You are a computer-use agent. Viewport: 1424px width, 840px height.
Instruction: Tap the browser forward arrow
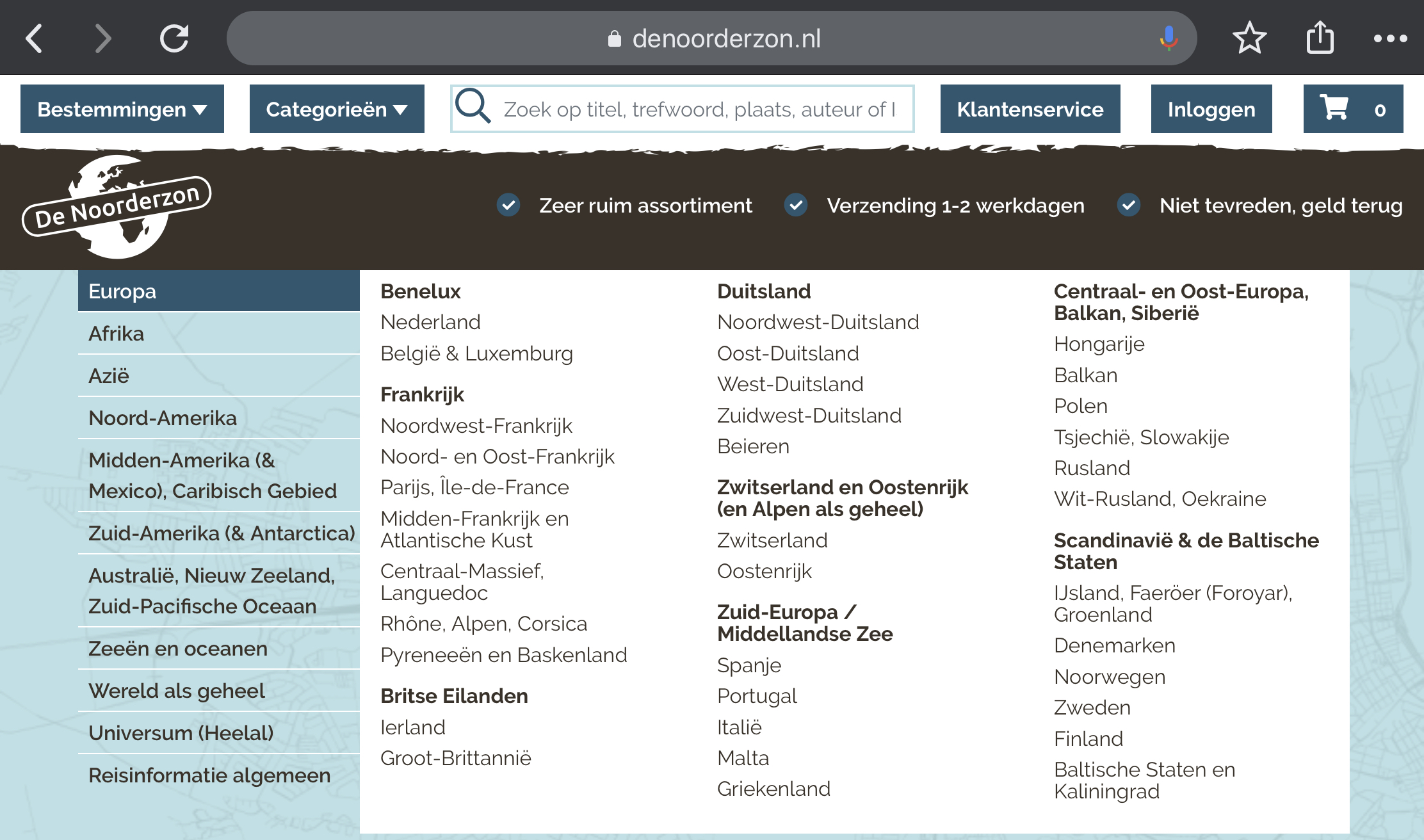tap(102, 38)
